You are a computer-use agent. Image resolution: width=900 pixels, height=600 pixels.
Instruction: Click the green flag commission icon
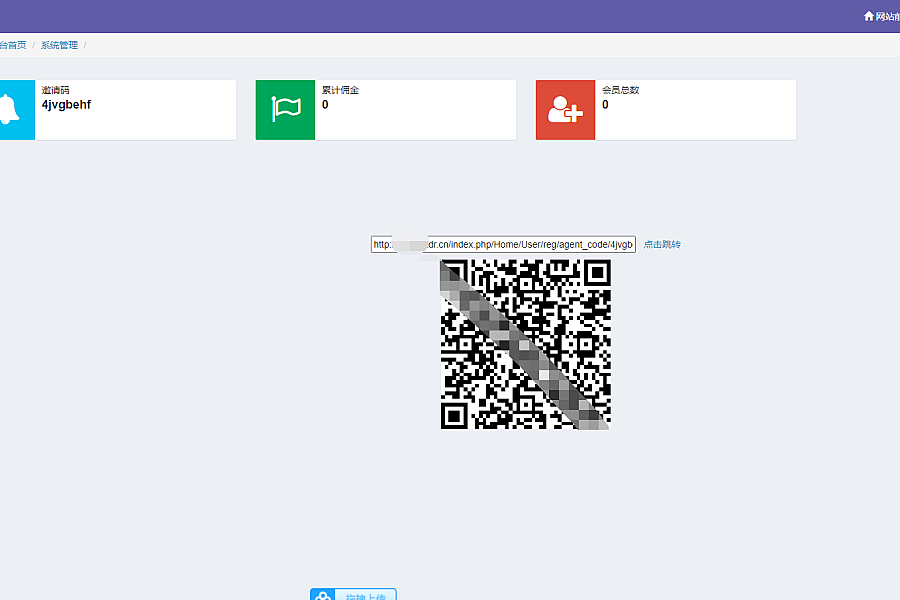[285, 110]
